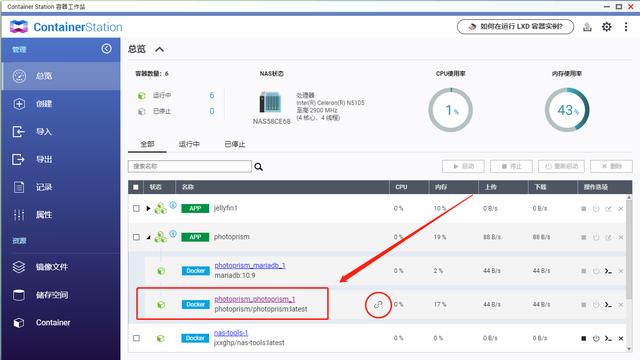640x360 pixels.
Task: Open the 创建 create sidebar item
Action: pos(61,104)
